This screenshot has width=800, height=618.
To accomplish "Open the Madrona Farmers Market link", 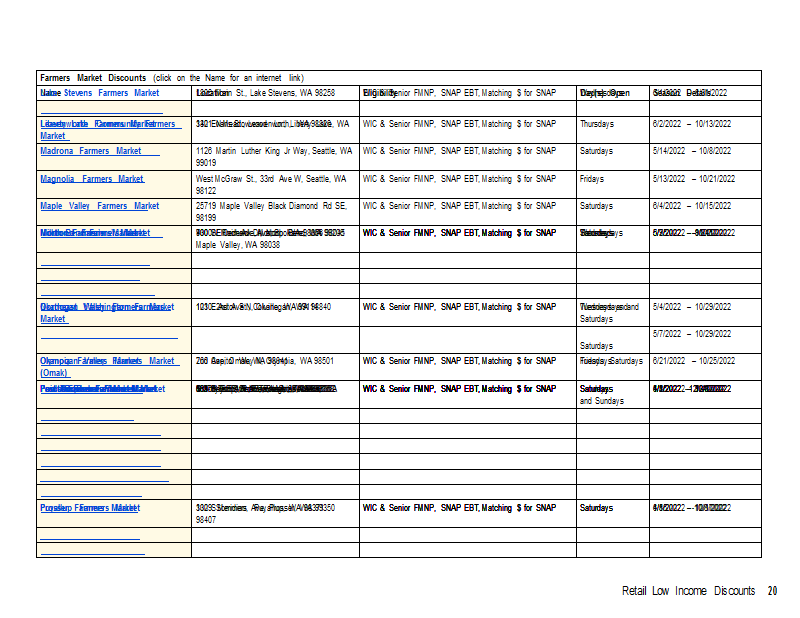I will pyautogui.click(x=91, y=151).
